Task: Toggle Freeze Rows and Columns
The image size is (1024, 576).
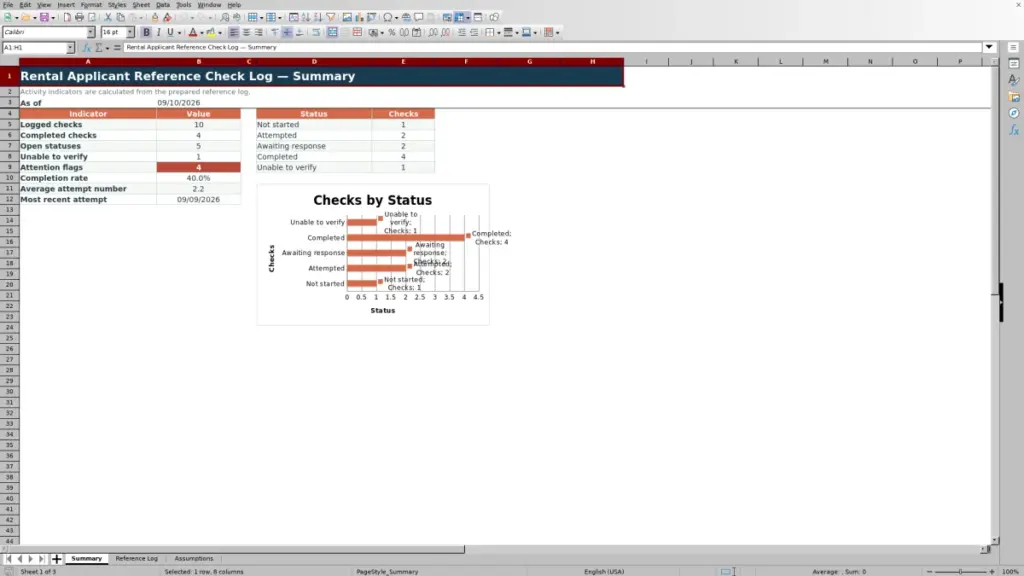Action: pyautogui.click(x=459, y=17)
